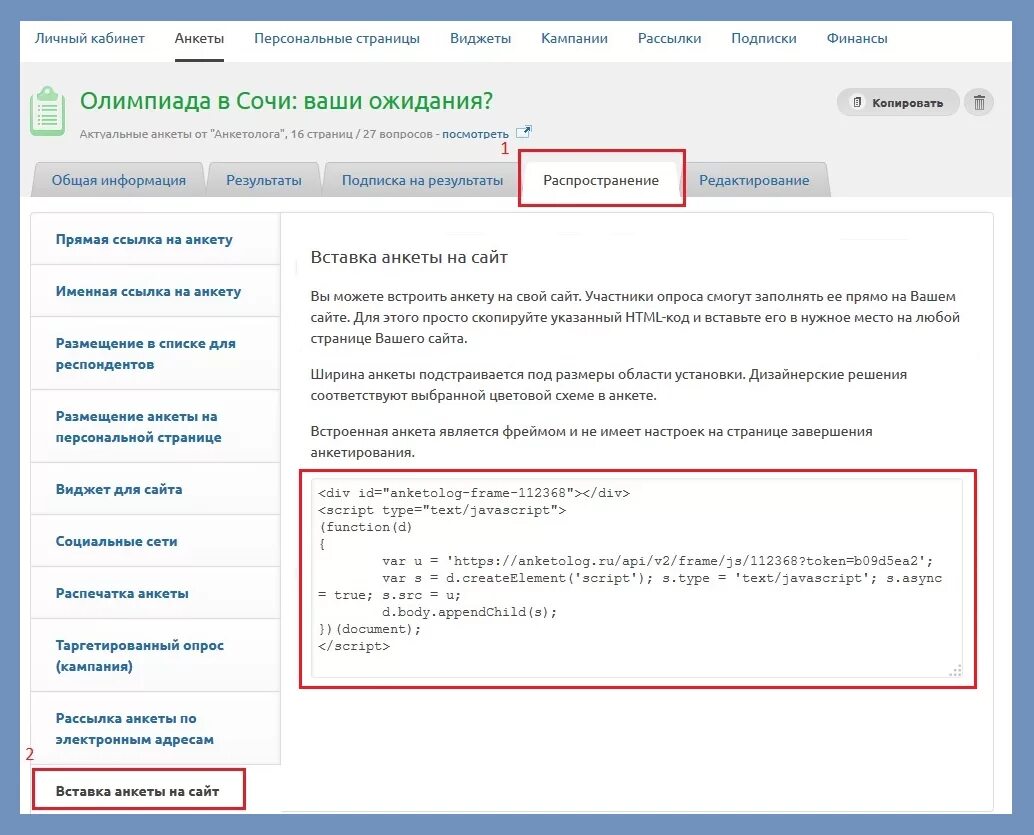The width and height of the screenshot is (1034, 835).
Task: Open Таргетированный опрос (кампания) section
Action: click(x=156, y=656)
